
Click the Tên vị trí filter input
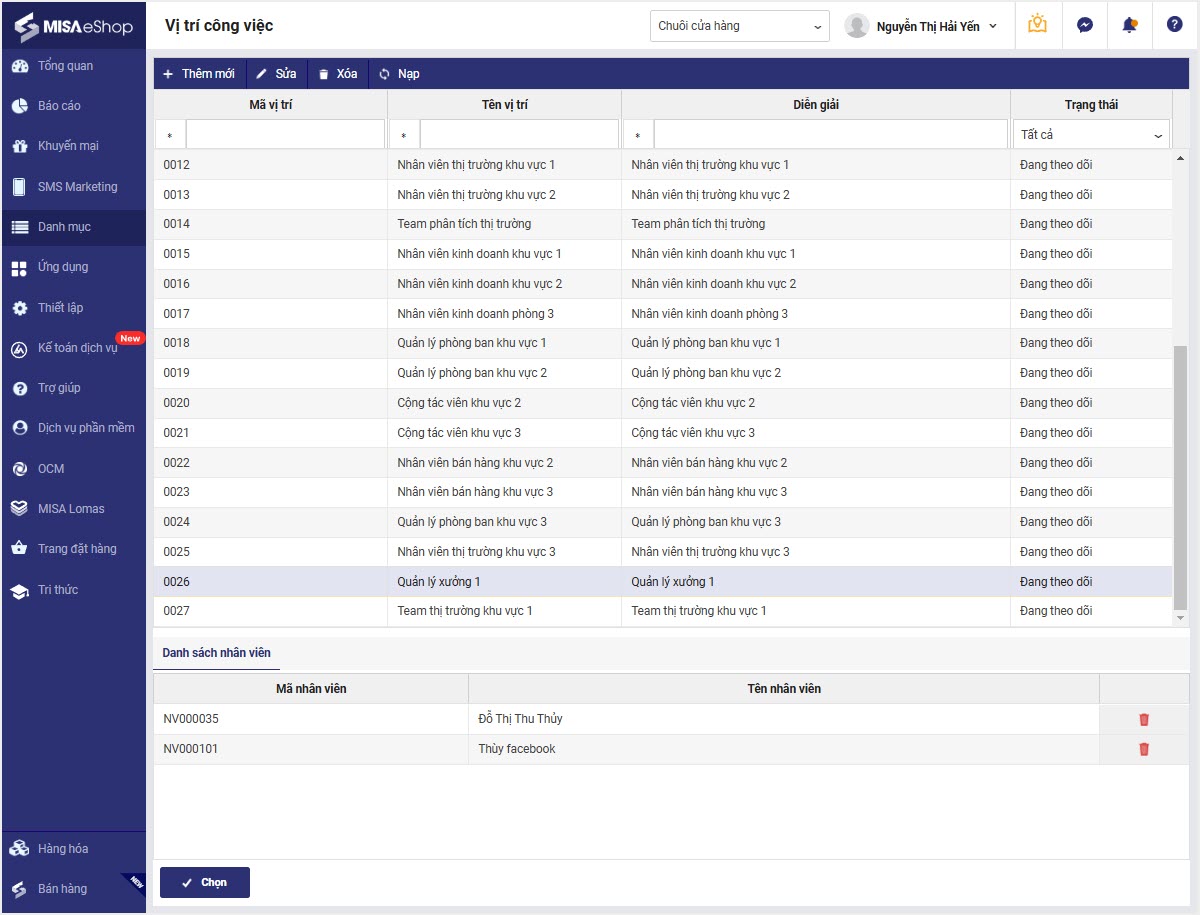519,135
